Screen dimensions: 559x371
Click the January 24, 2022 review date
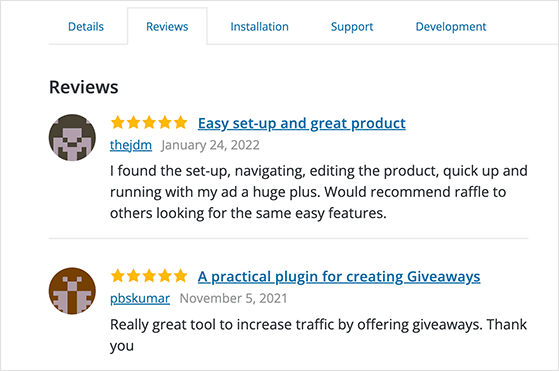[210, 145]
